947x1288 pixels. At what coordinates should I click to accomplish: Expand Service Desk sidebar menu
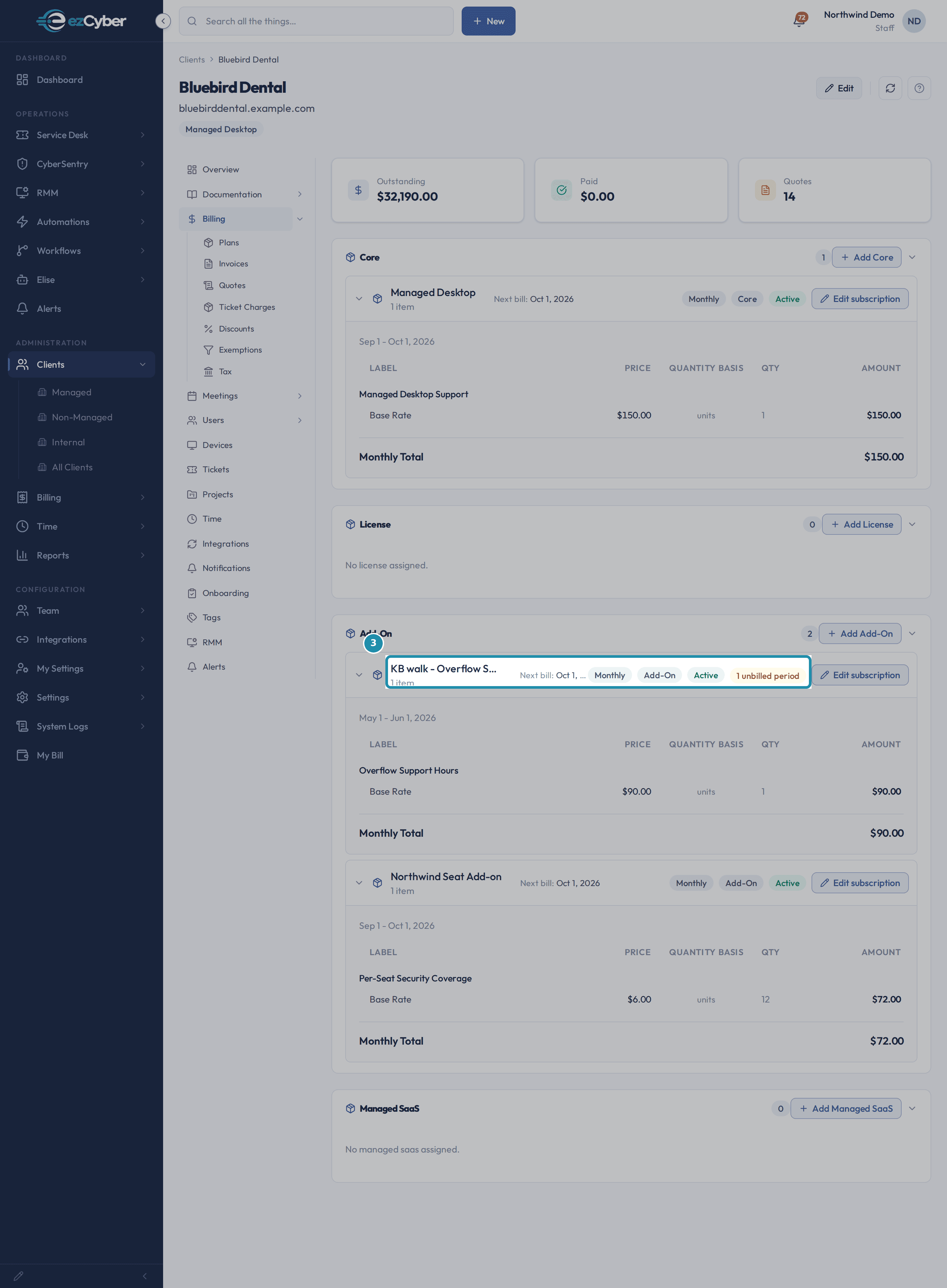(82, 135)
